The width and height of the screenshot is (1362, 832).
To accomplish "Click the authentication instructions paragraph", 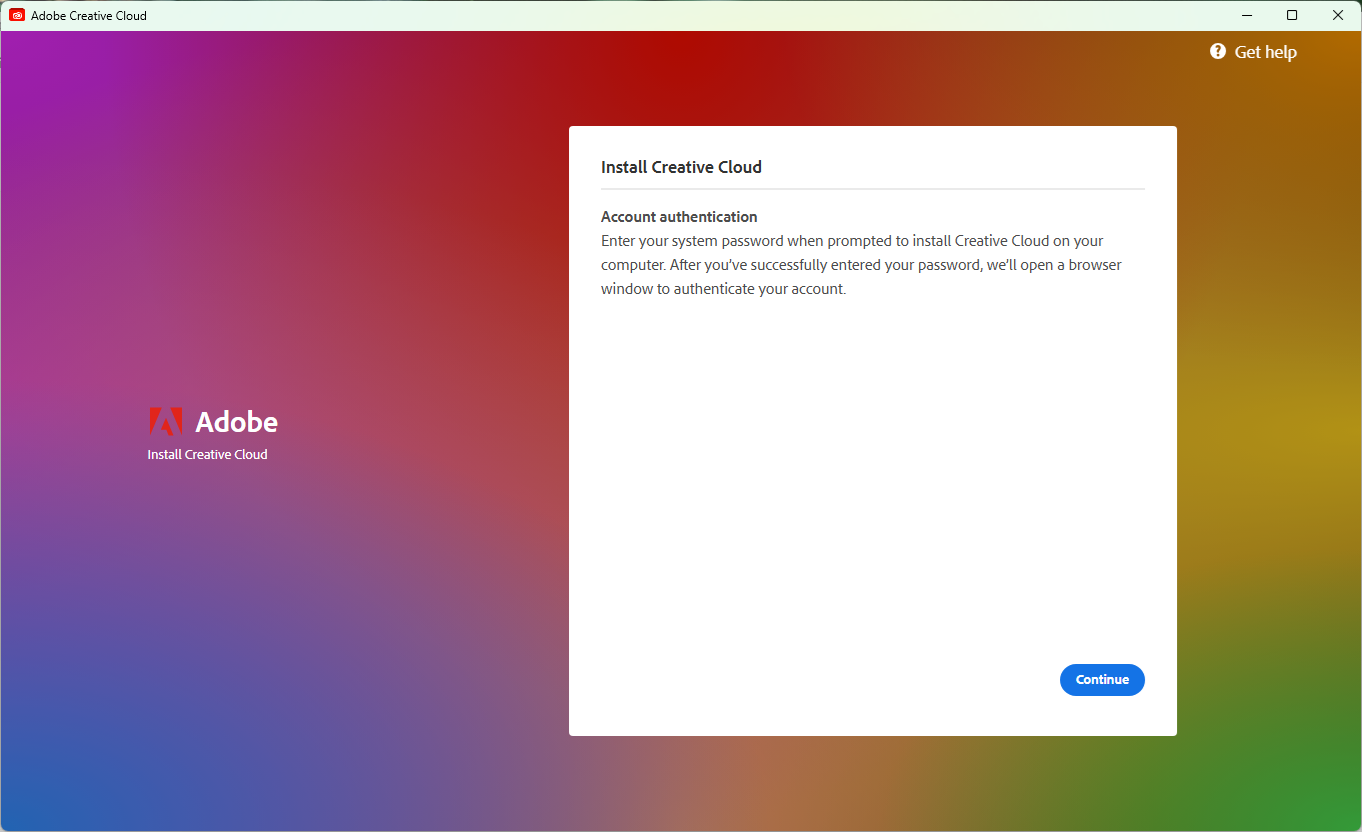I will [861, 264].
